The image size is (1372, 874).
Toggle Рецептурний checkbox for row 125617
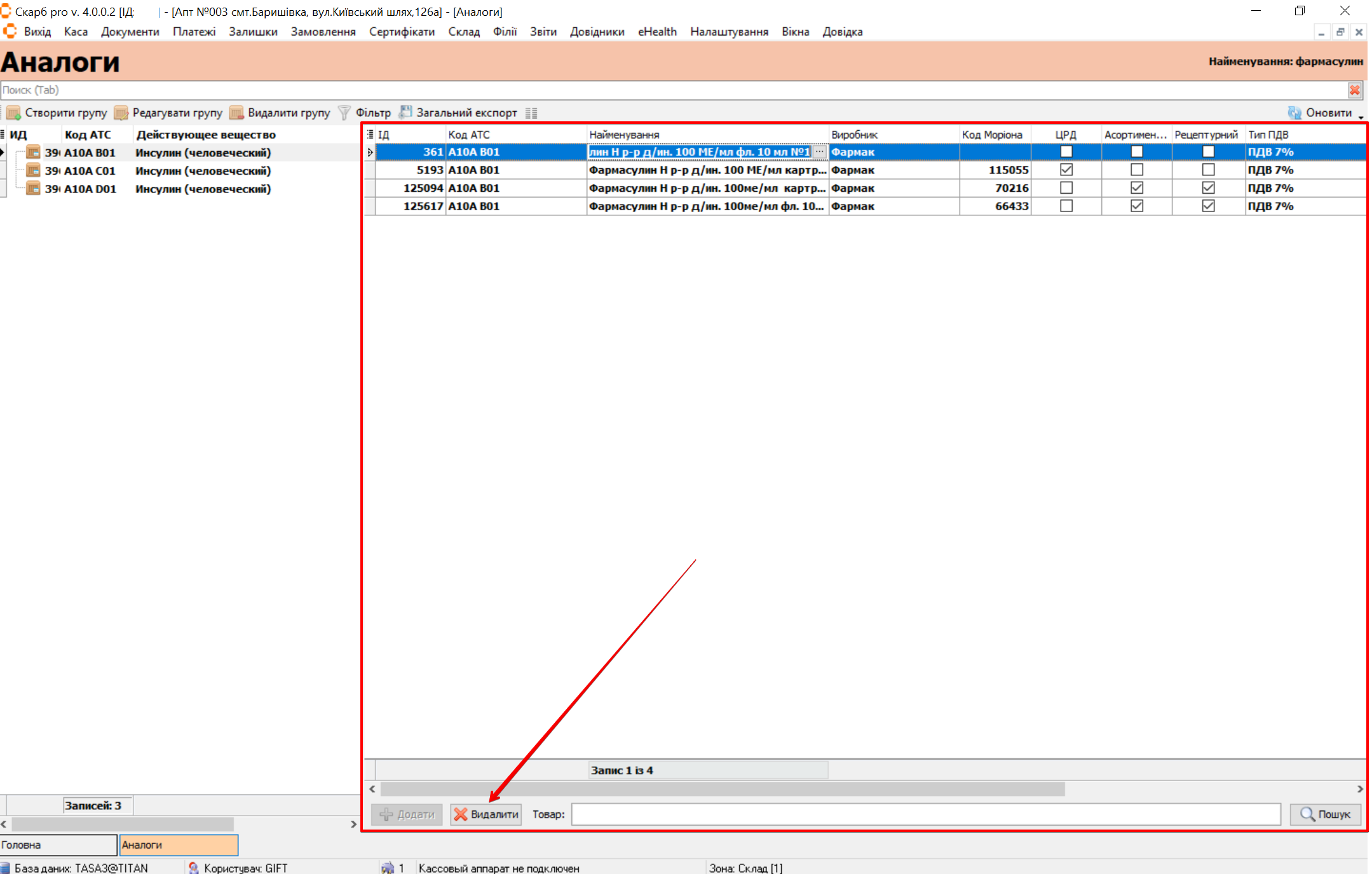pyautogui.click(x=1208, y=206)
